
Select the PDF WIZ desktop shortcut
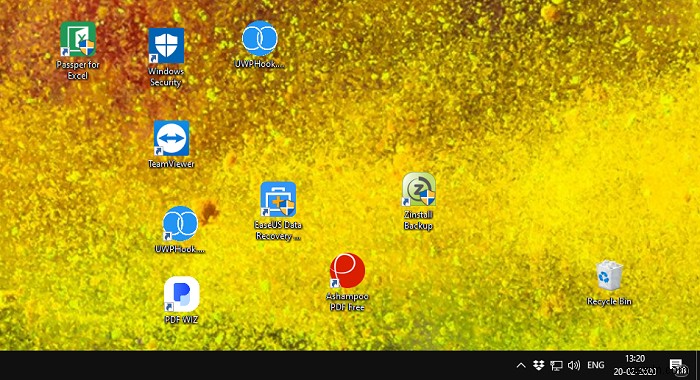181,300
